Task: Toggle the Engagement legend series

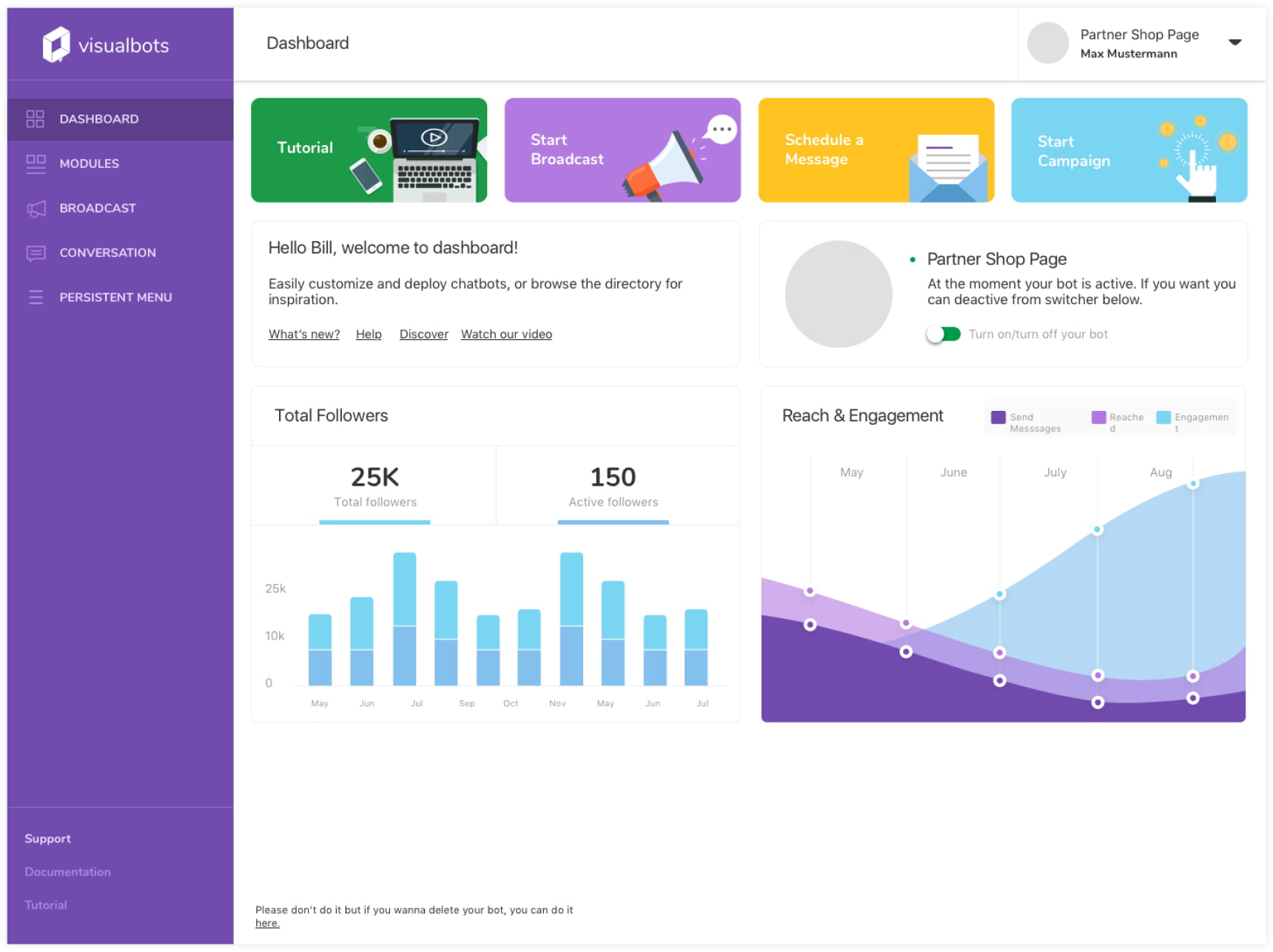Action: tap(1163, 418)
